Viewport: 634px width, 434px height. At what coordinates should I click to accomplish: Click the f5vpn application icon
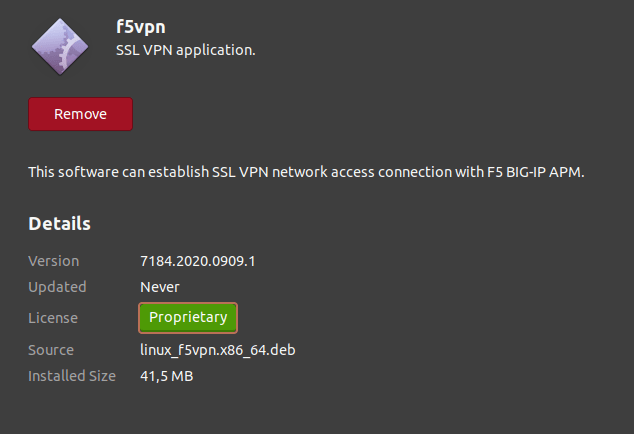(x=60, y=47)
